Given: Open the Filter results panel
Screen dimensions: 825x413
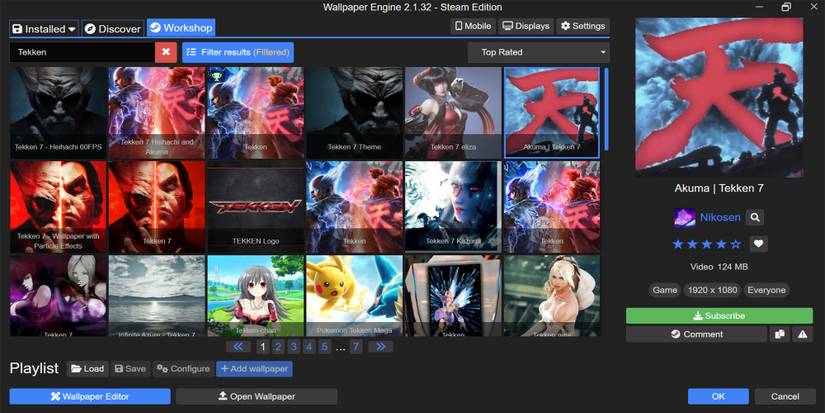Looking at the screenshot, I should click(x=238, y=52).
